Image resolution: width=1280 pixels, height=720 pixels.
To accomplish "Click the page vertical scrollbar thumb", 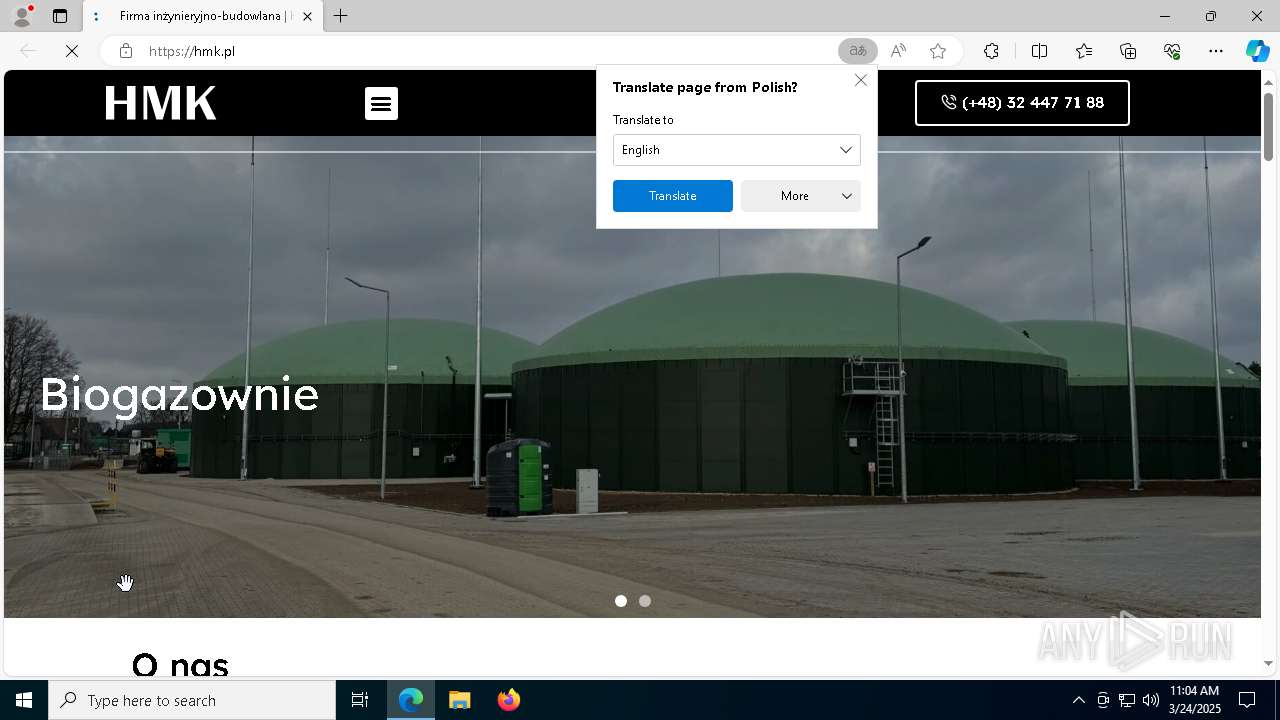I will 1269,125.
